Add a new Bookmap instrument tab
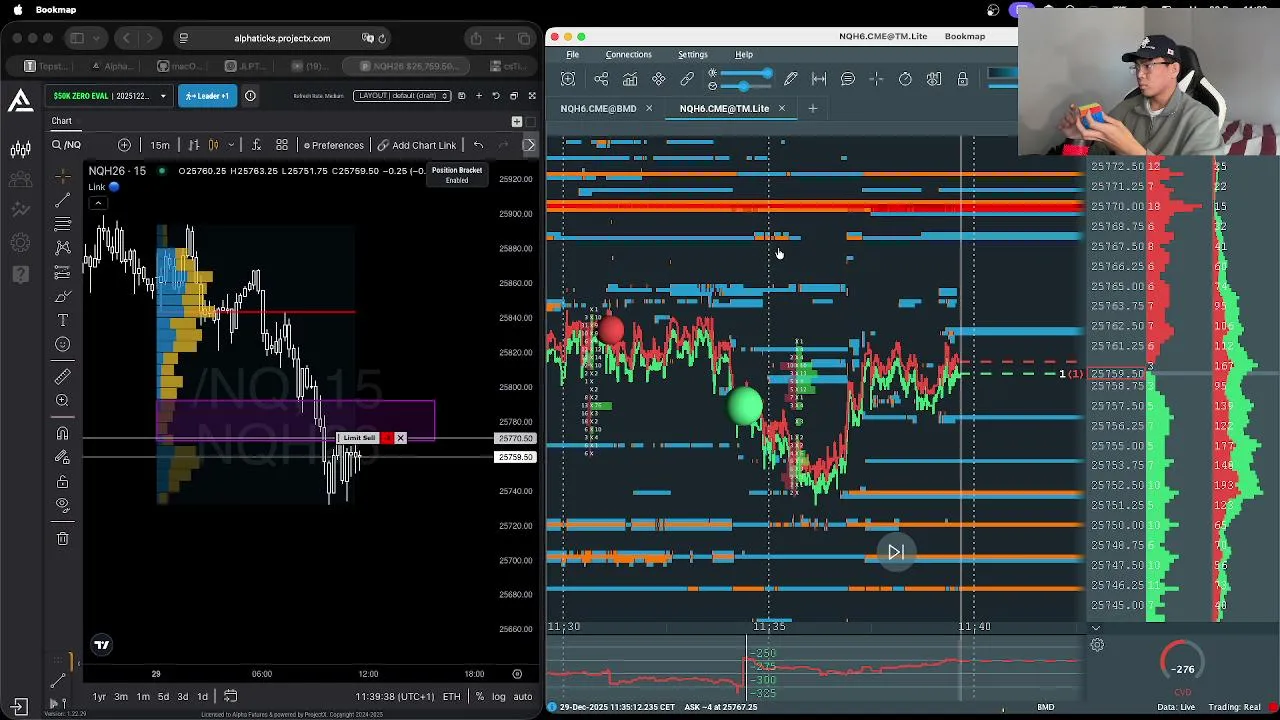This screenshot has height=720, width=1280. pos(813,108)
